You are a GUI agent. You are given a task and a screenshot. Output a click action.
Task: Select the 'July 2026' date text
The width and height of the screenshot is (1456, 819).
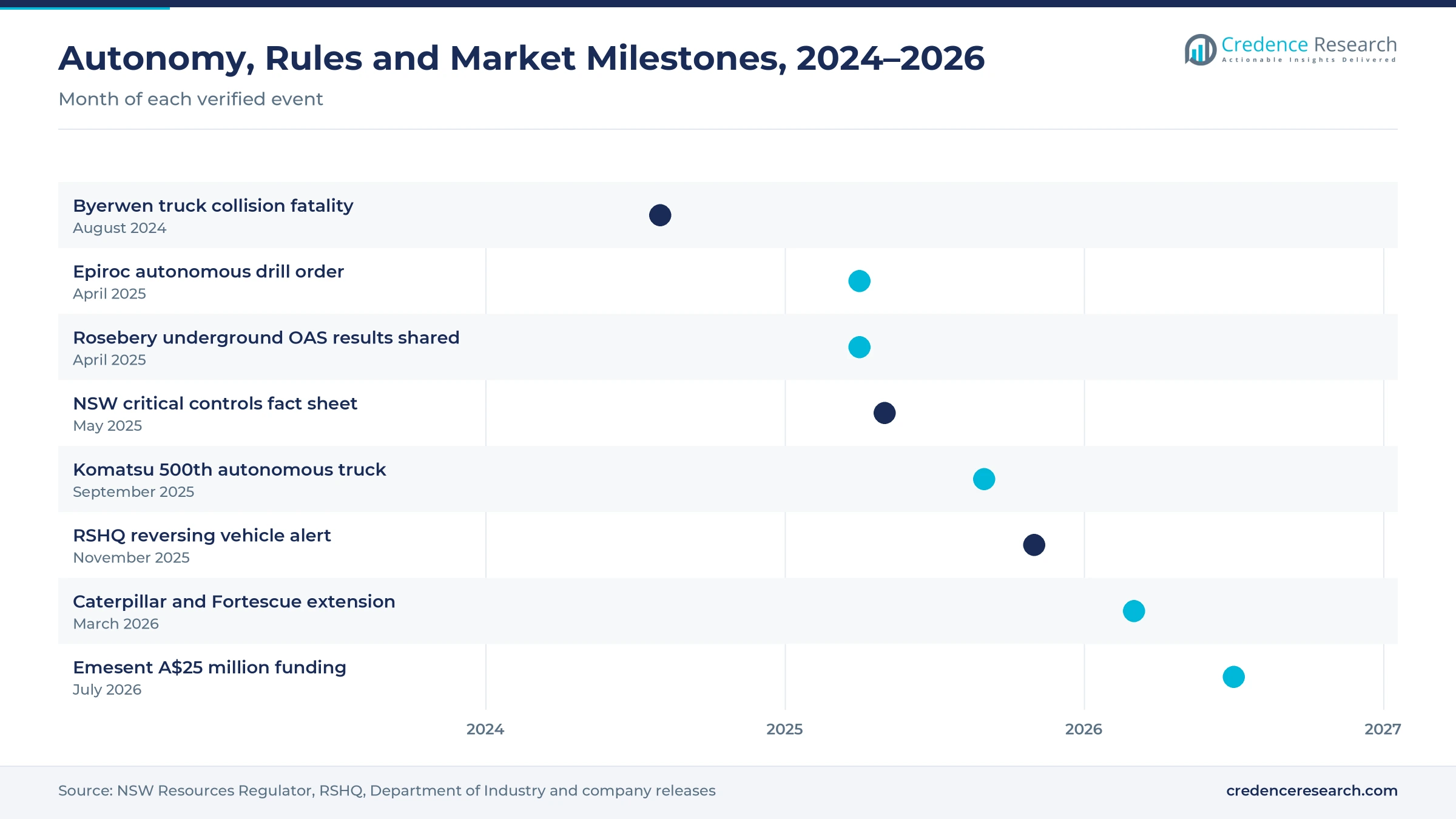click(107, 690)
